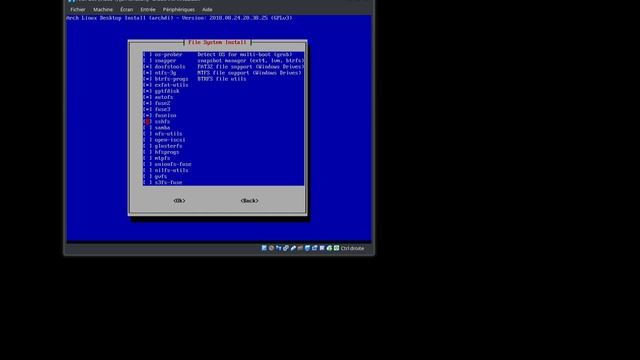Open the Fichier menu

[78, 9]
